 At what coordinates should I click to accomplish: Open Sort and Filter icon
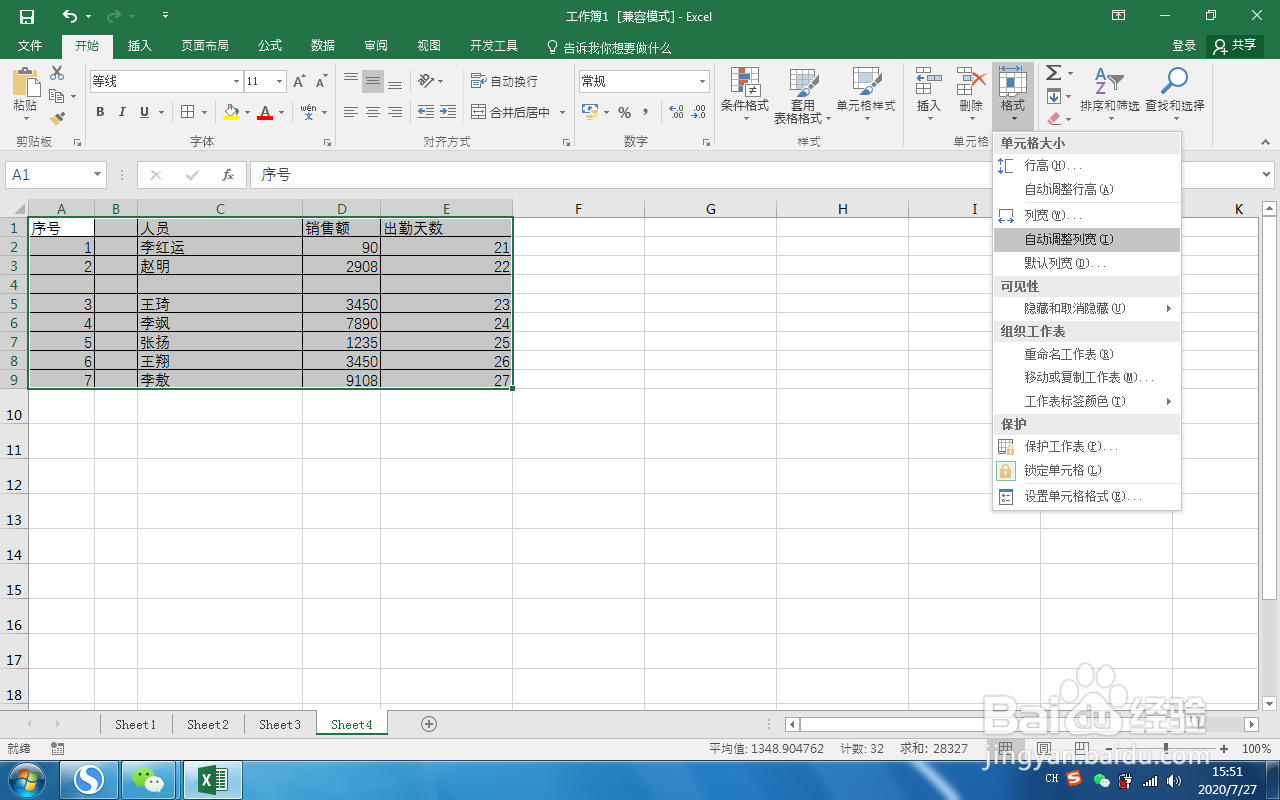point(1108,82)
